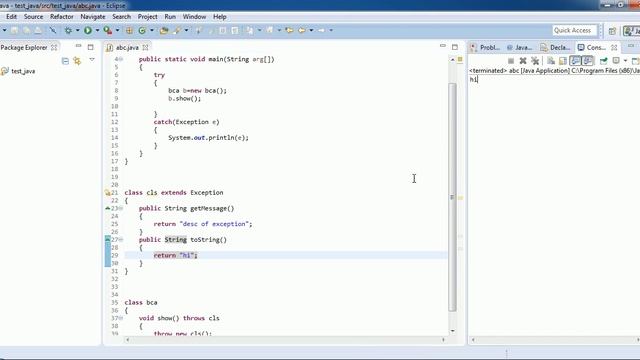Click the Quick Access search field

575,31
